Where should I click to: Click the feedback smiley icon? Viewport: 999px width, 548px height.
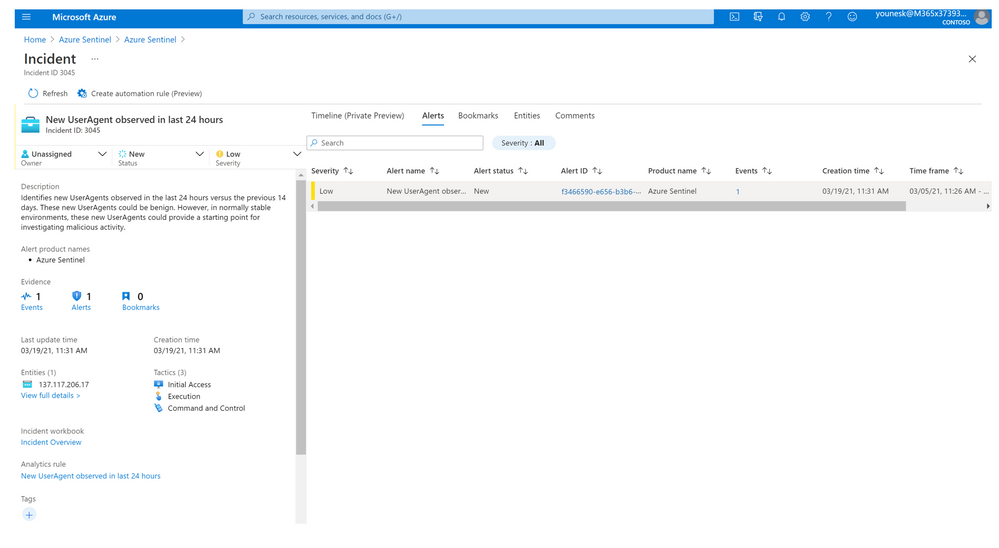click(x=852, y=17)
